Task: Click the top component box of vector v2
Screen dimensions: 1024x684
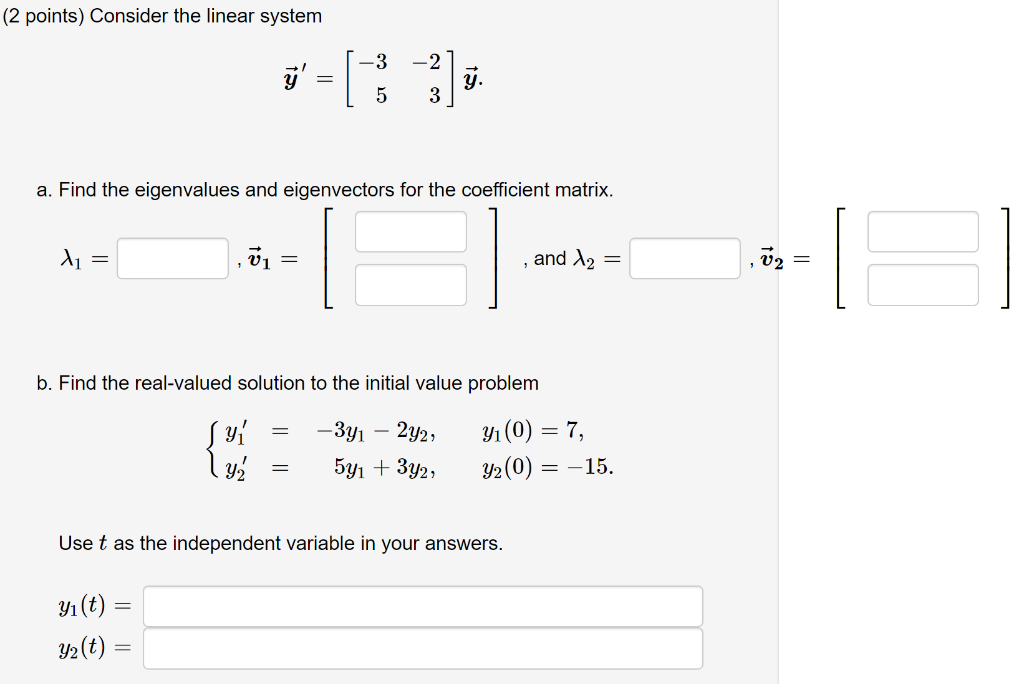Action: (923, 231)
